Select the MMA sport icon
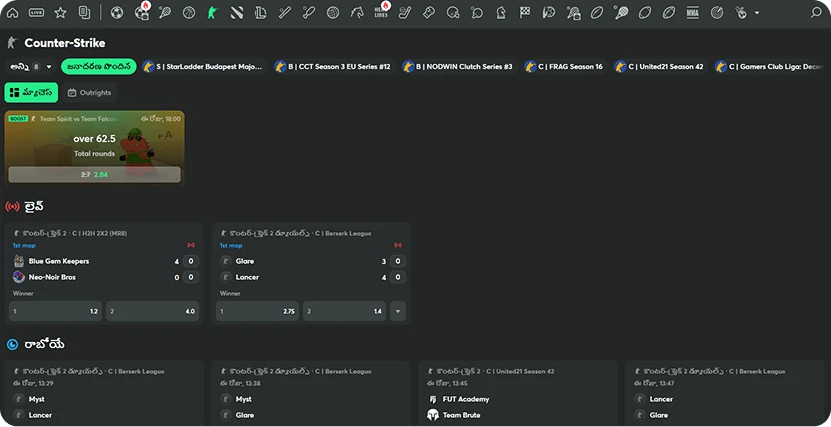Image resolution: width=831 pixels, height=427 pixels. [x=693, y=13]
